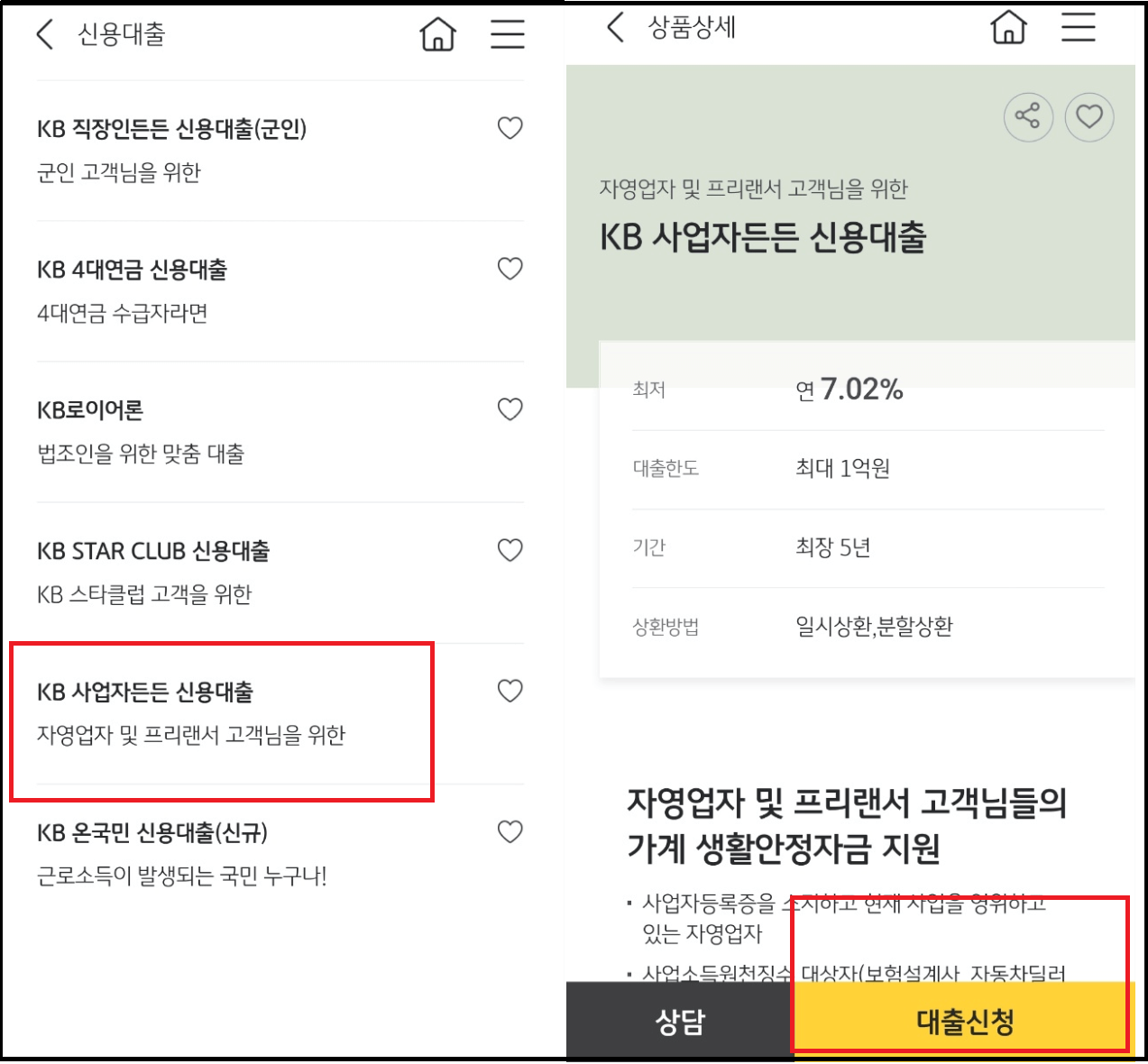Favorite the KB 직장인든든 신용대출(군인) product
Viewport: 1148px width, 1064px height.
coord(510,128)
